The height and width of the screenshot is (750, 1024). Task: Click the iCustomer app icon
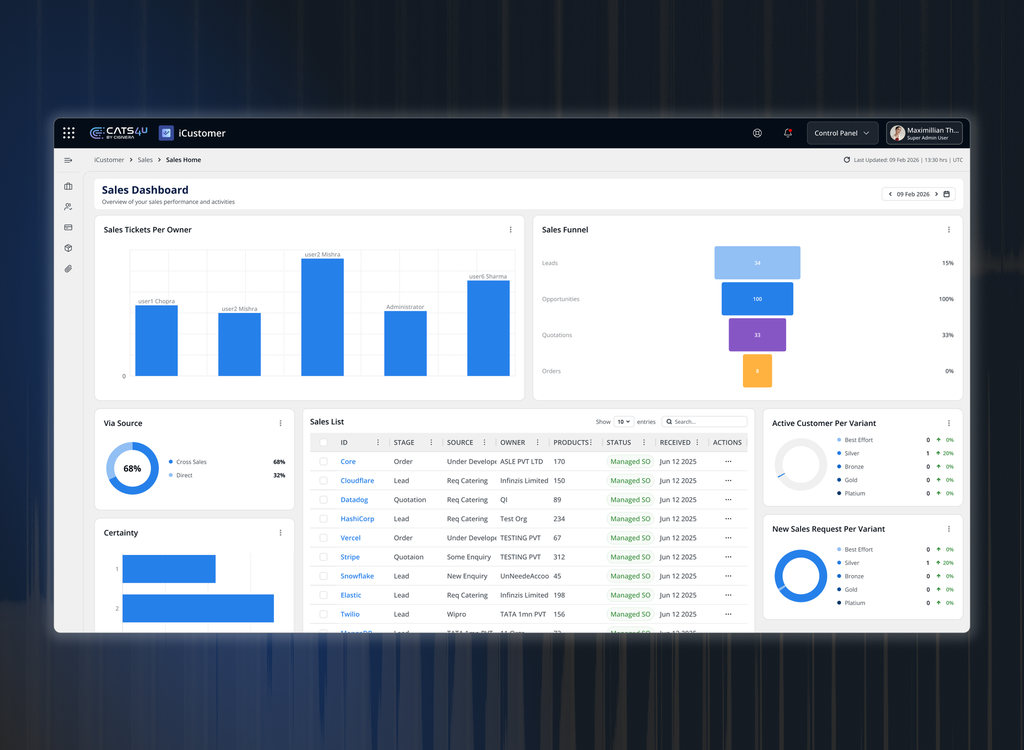pyautogui.click(x=166, y=133)
